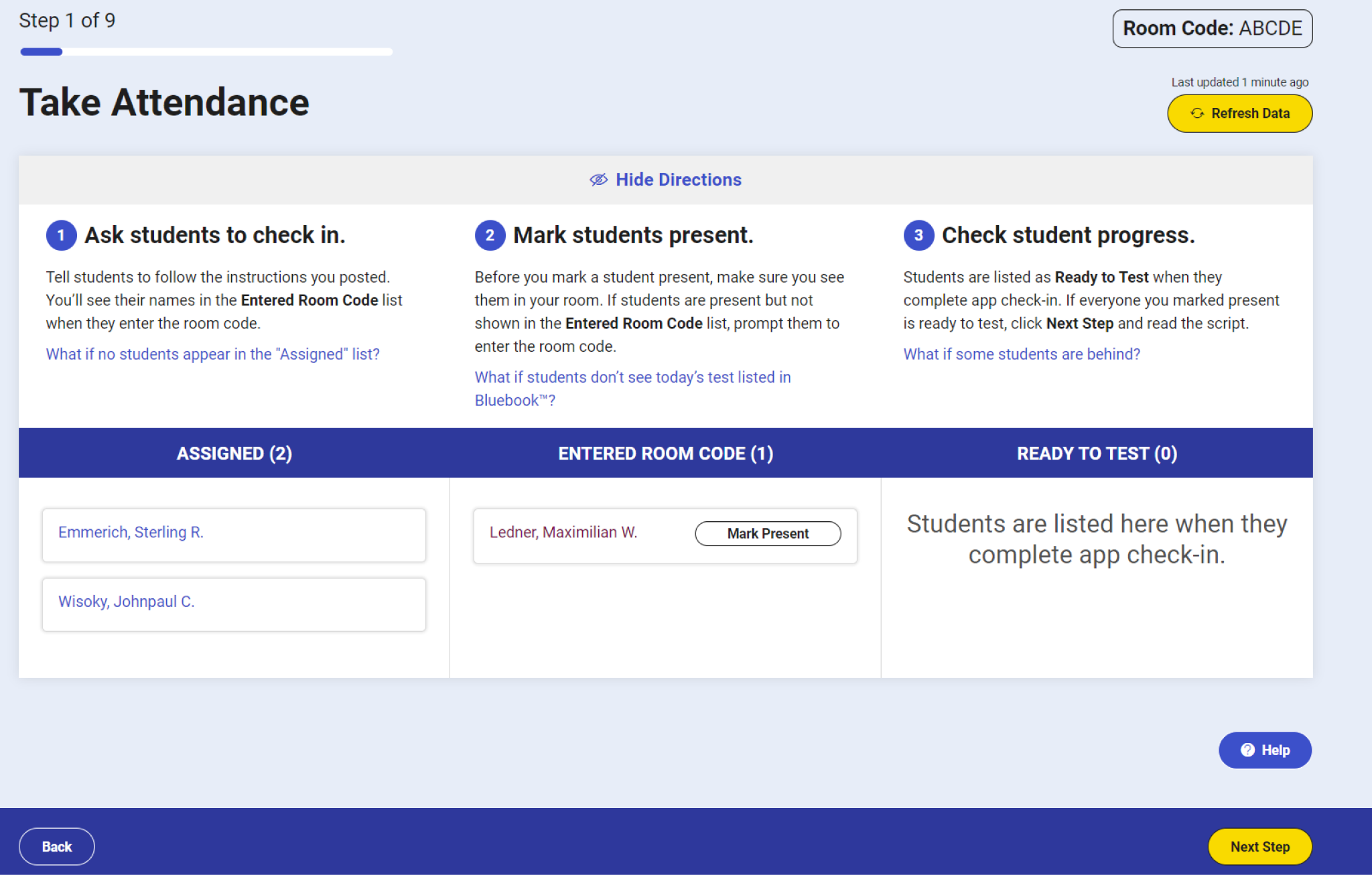
Task: Click the Room Code: ABCDE box
Action: click(x=1212, y=28)
